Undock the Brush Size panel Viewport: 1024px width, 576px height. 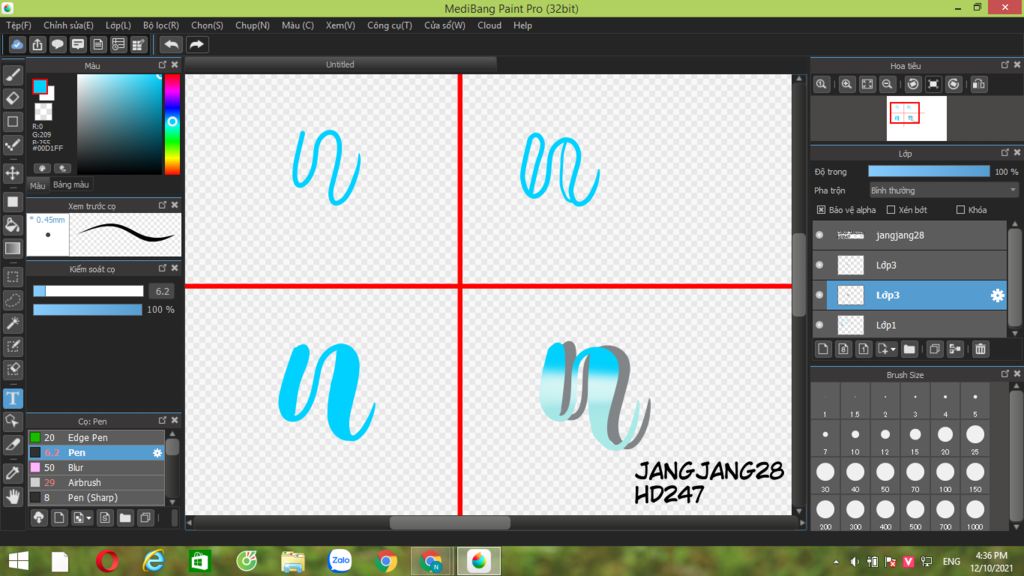coord(1004,374)
